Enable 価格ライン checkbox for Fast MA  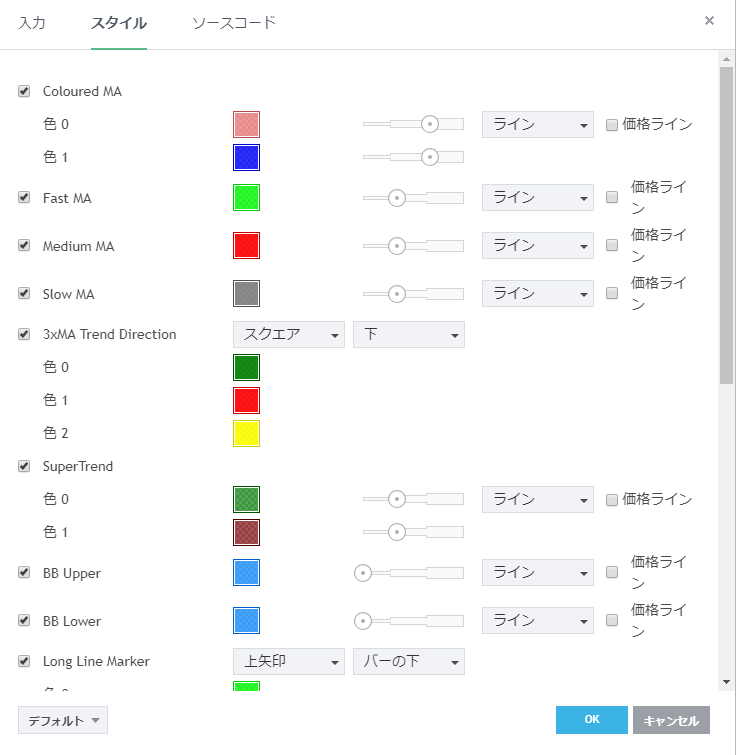(612, 198)
